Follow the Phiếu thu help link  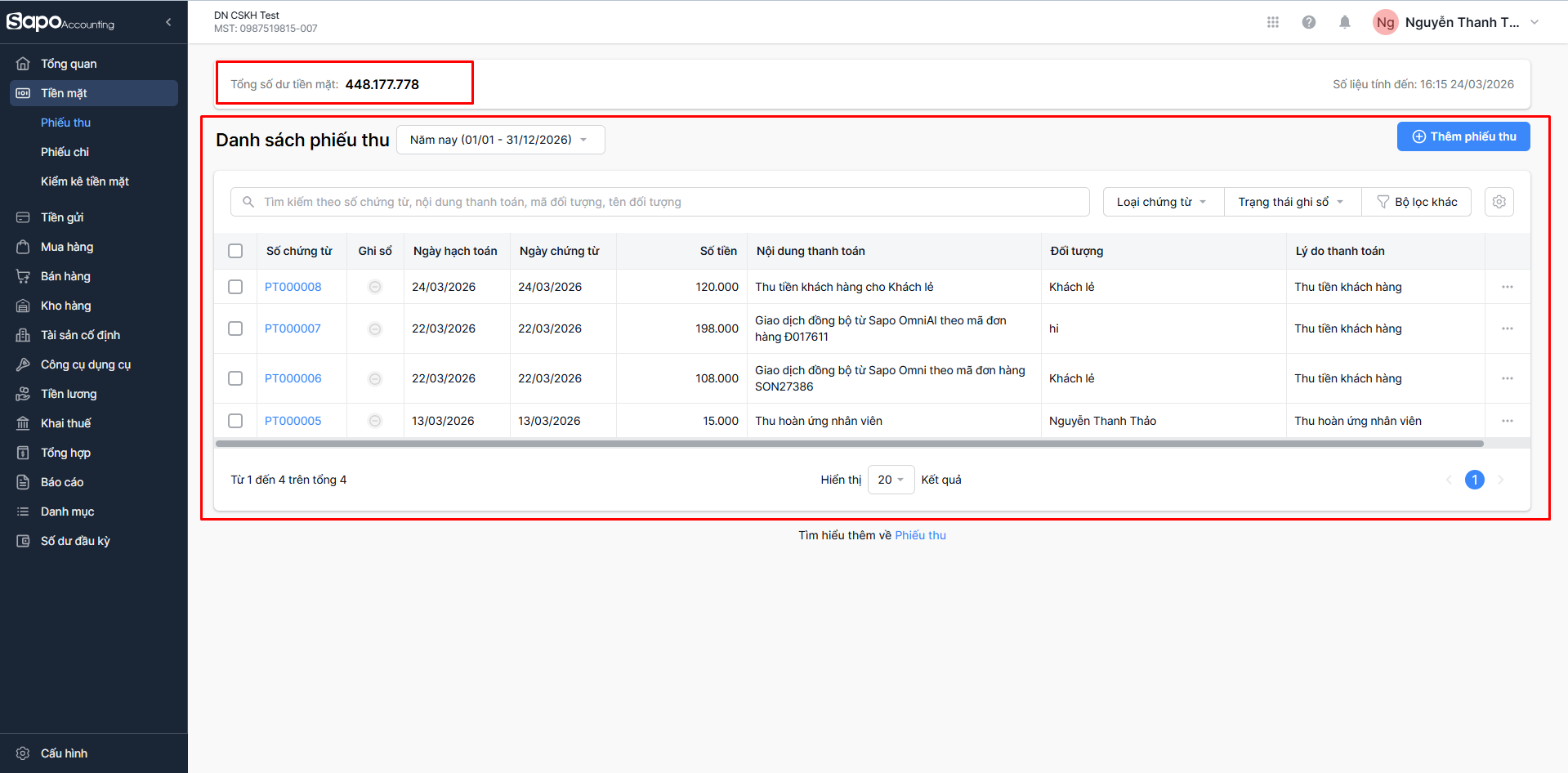[920, 535]
